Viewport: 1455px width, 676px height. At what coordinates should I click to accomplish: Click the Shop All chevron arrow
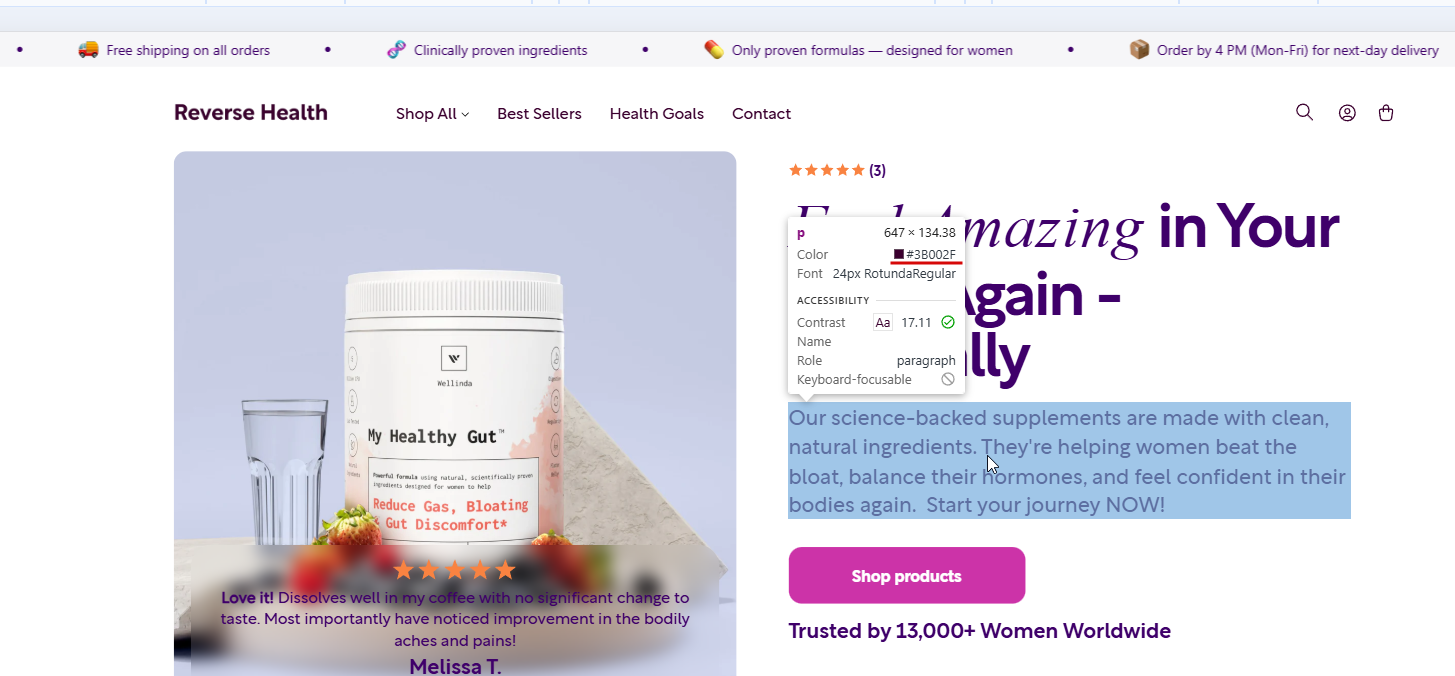tap(465, 115)
